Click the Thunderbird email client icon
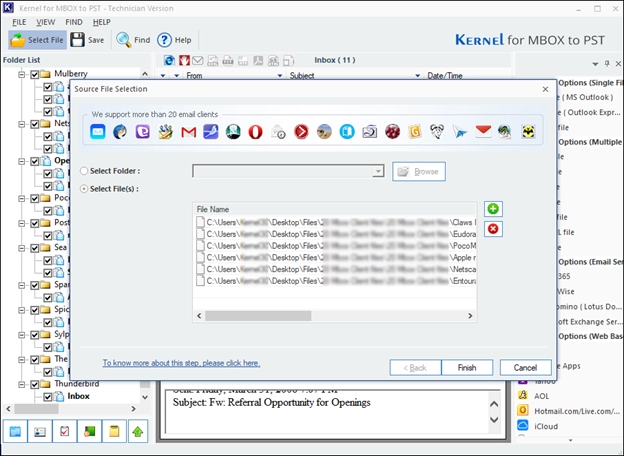624x456 pixels. 120,131
